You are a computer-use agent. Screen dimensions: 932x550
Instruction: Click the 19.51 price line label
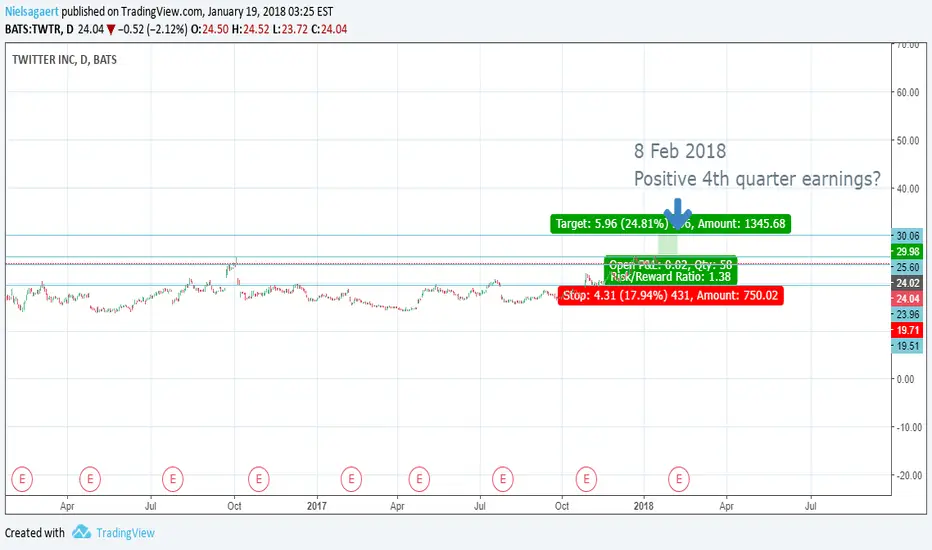pos(907,346)
